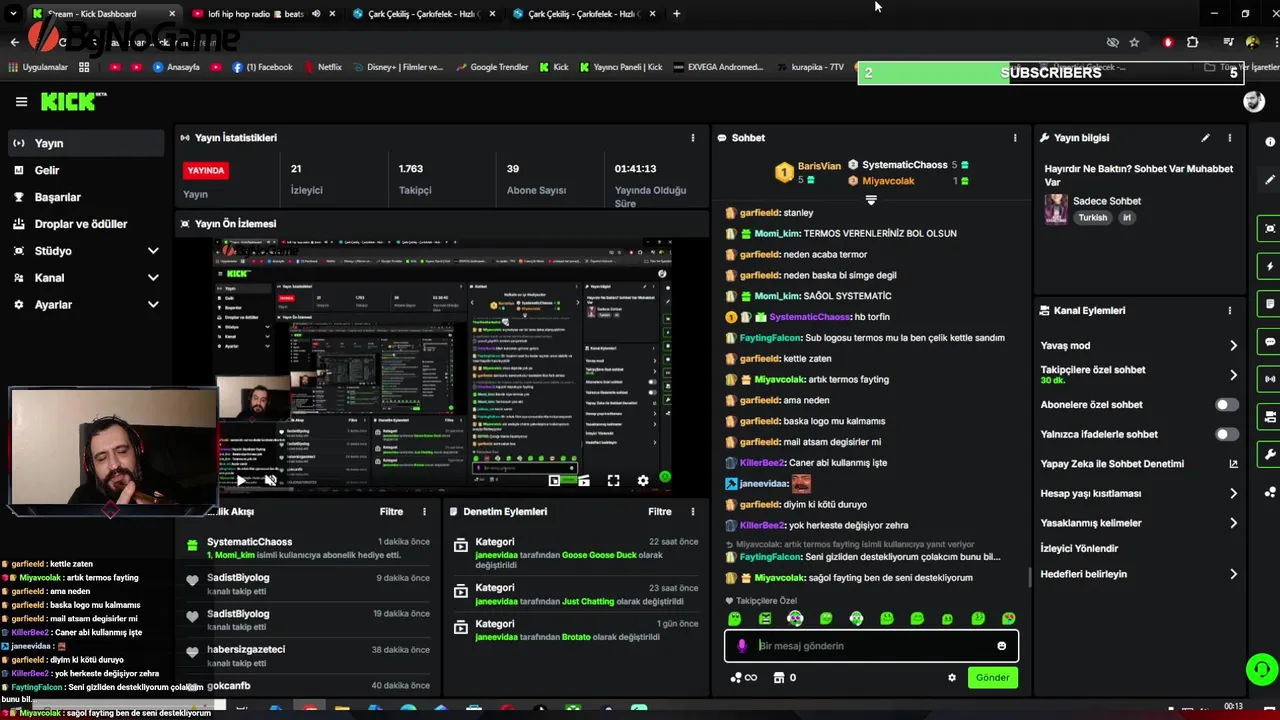This screenshot has height=720, width=1280.
Task: Click the user avatar at top right
Action: pyautogui.click(x=1253, y=102)
